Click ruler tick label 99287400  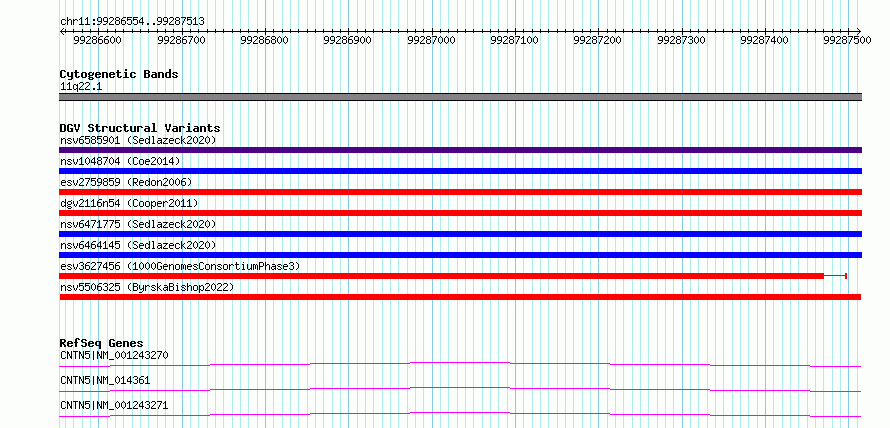point(765,40)
